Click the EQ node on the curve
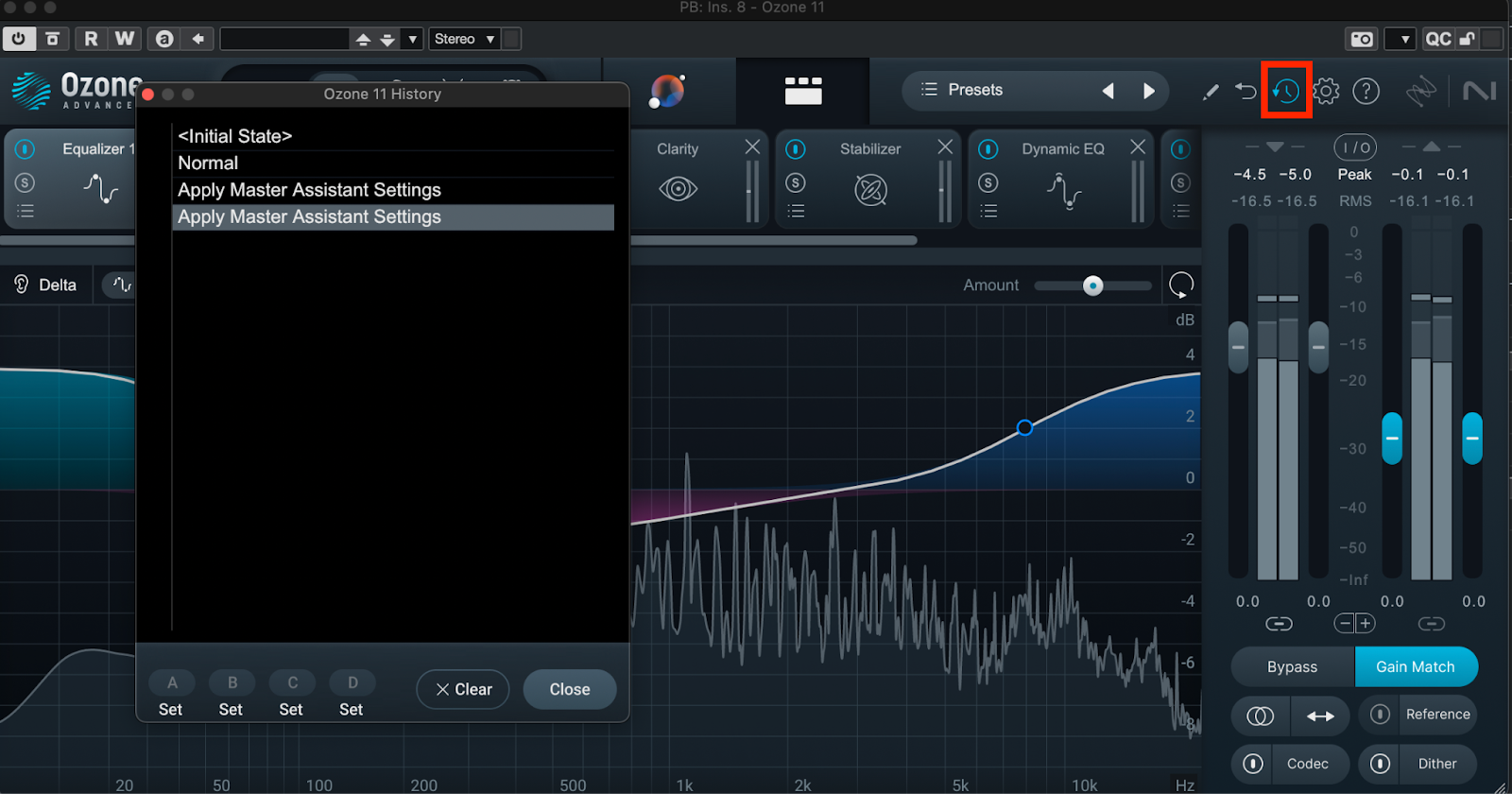The height and width of the screenshot is (794, 1512). pos(1024,428)
